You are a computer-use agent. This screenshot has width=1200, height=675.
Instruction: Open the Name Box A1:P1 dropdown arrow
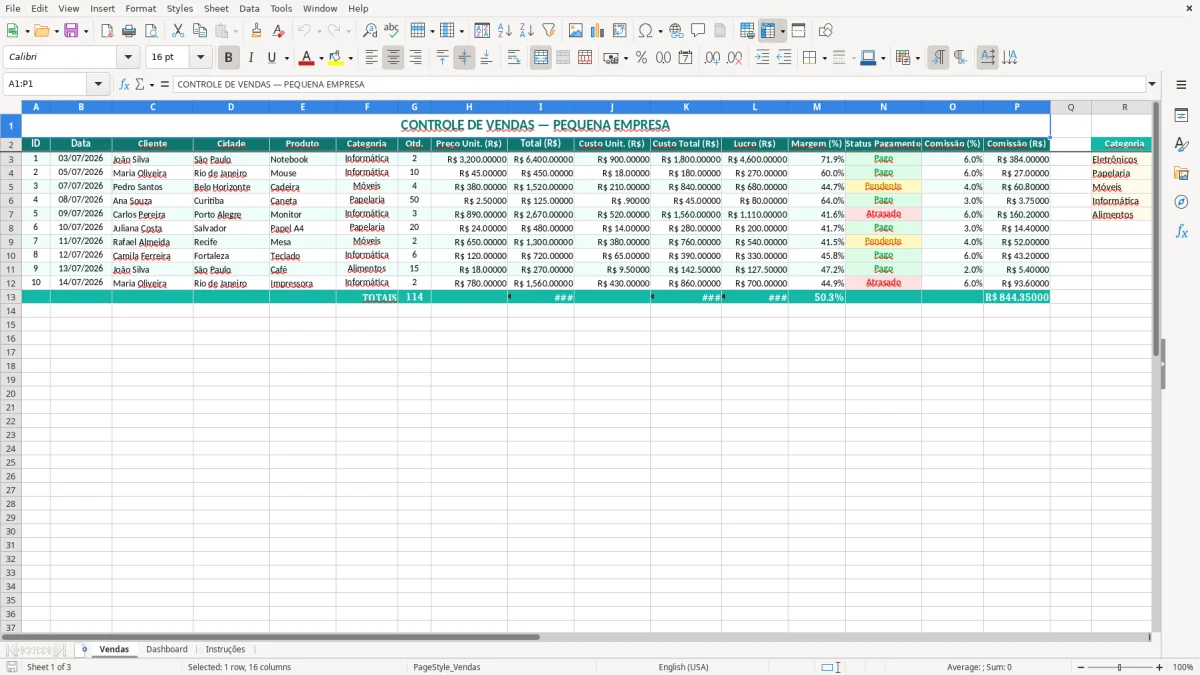pos(98,84)
